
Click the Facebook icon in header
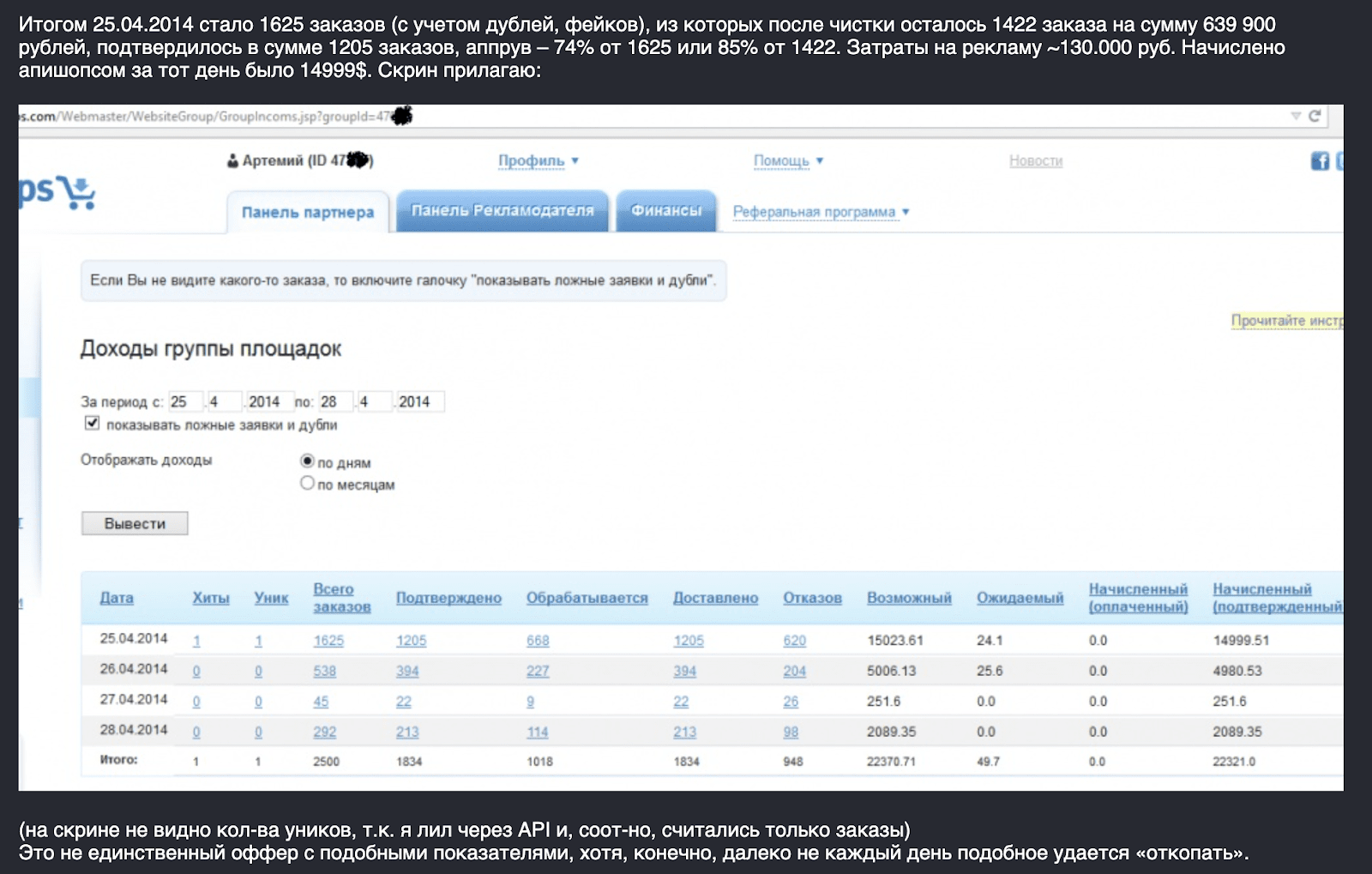pyautogui.click(x=1320, y=160)
